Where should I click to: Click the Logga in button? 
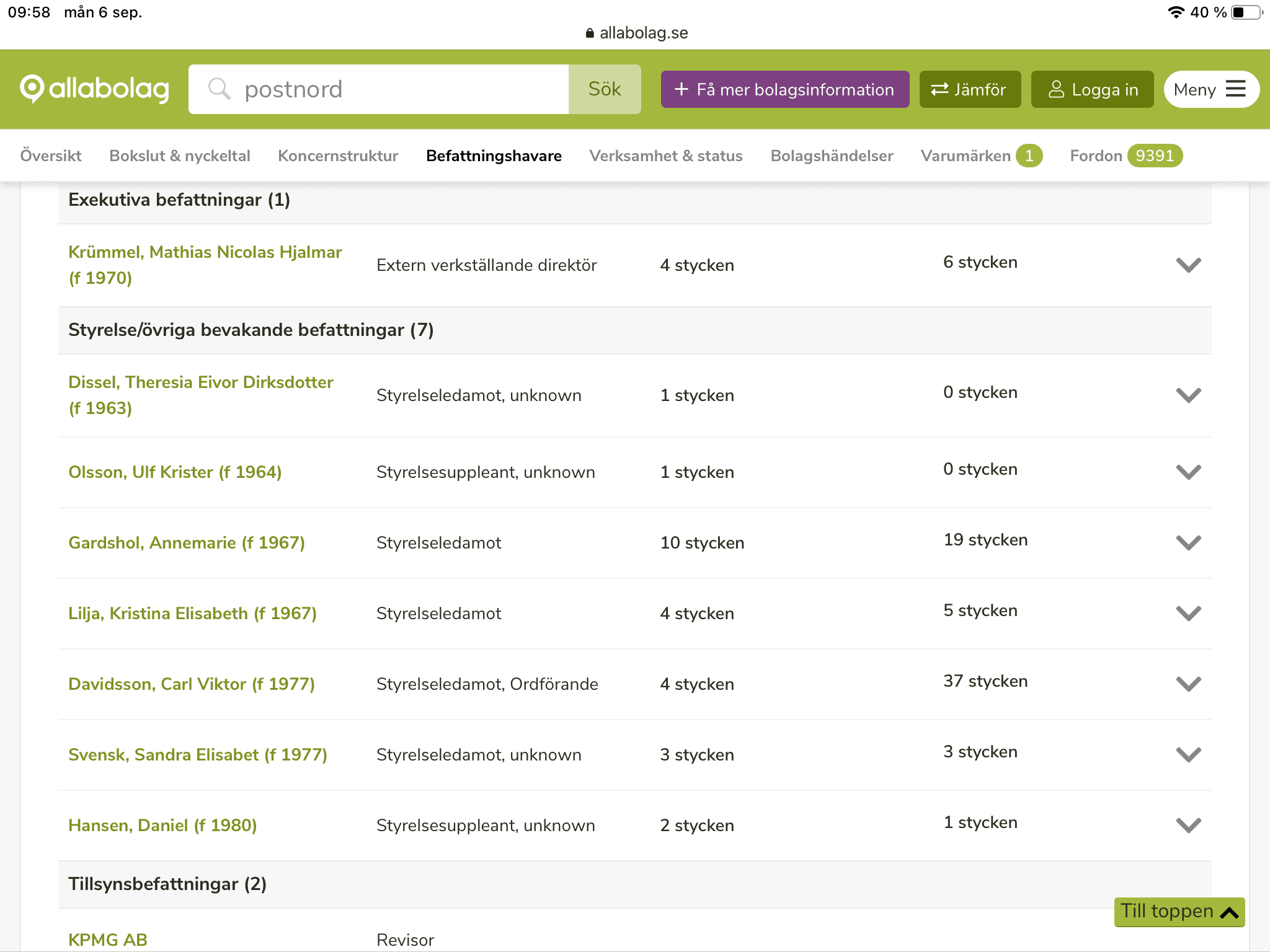[x=1092, y=89]
